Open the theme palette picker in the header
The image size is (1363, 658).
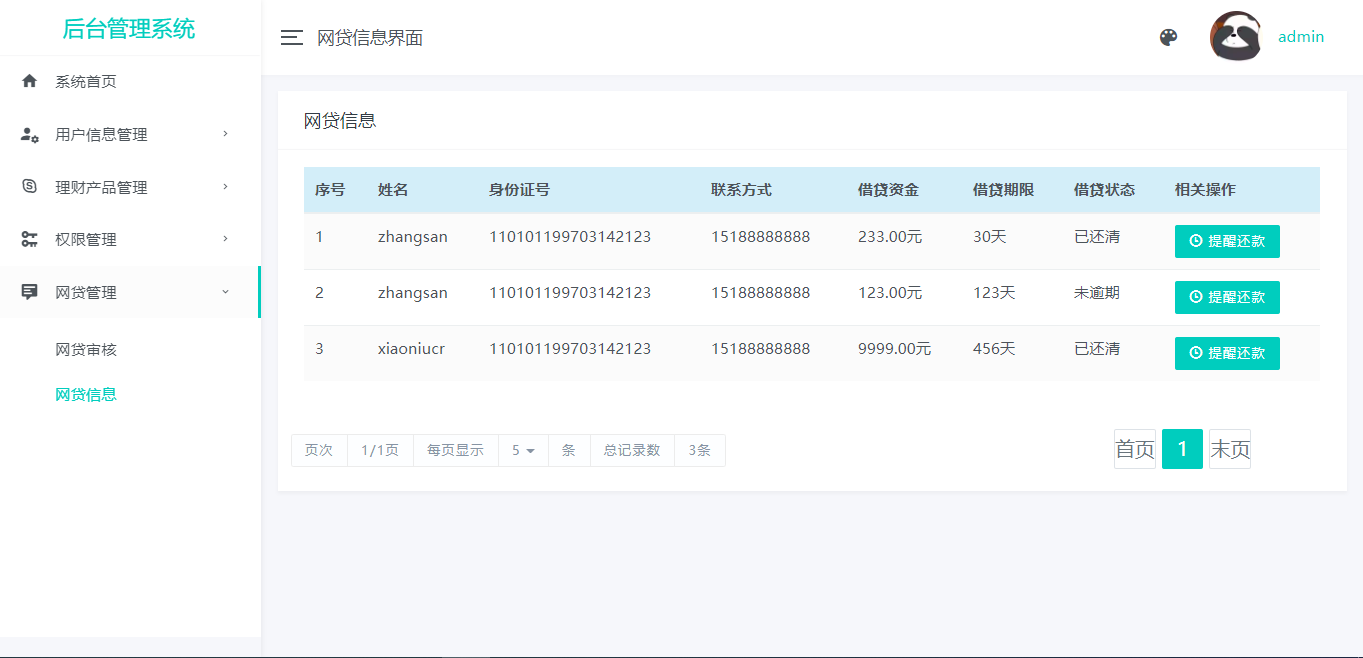1168,36
